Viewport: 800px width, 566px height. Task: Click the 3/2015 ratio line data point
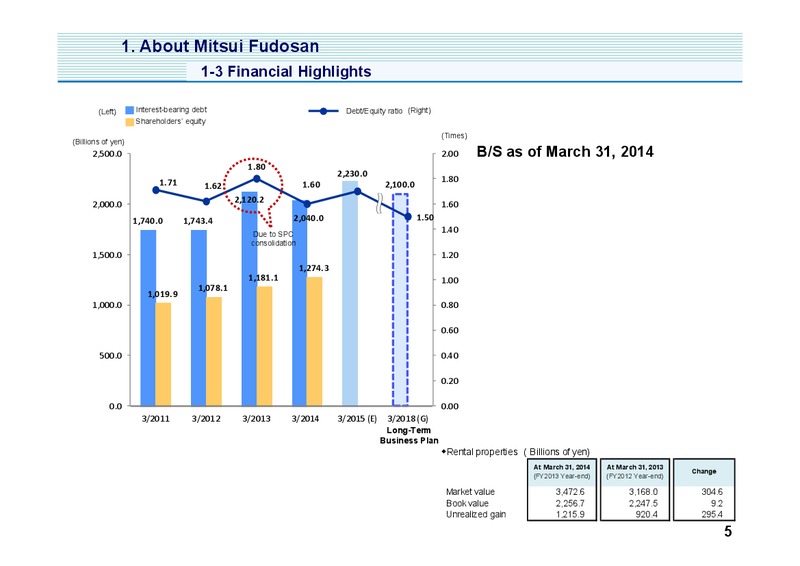pyautogui.click(x=358, y=191)
